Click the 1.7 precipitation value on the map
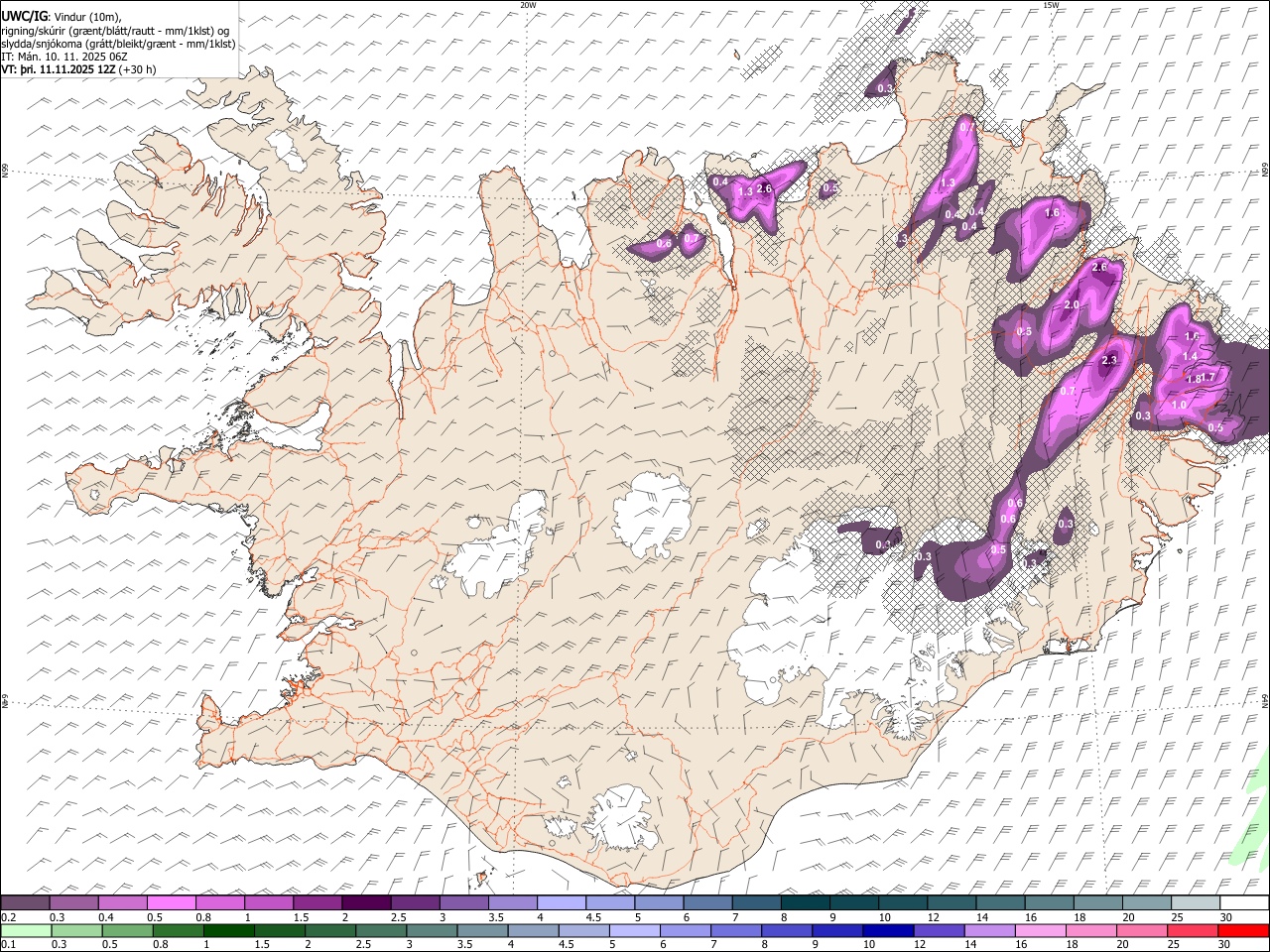 point(1208,377)
